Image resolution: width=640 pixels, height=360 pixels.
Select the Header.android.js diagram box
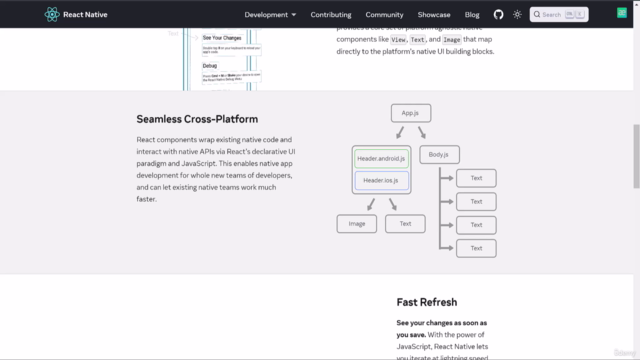pos(381,159)
